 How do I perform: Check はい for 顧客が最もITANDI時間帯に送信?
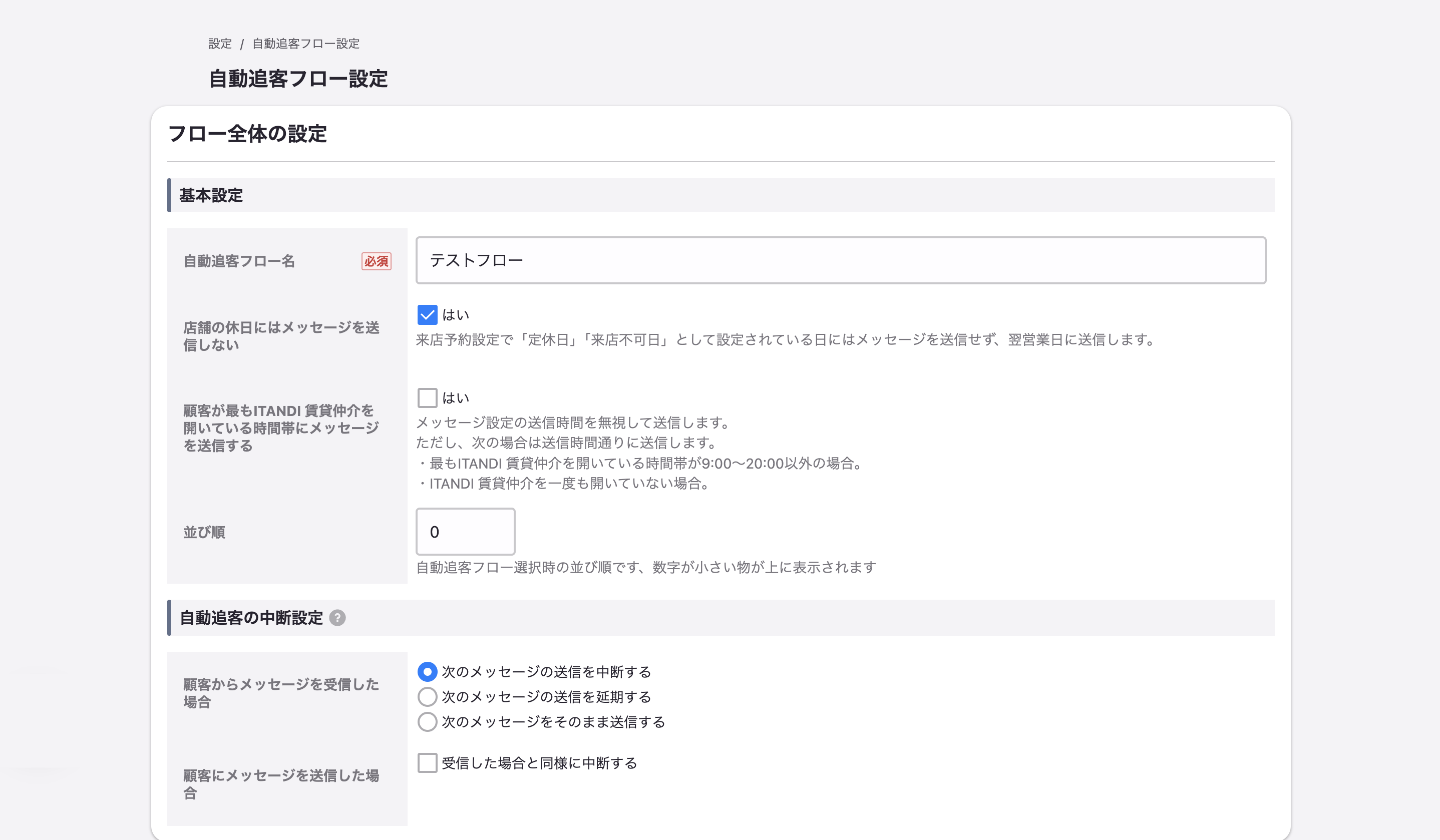(x=427, y=397)
